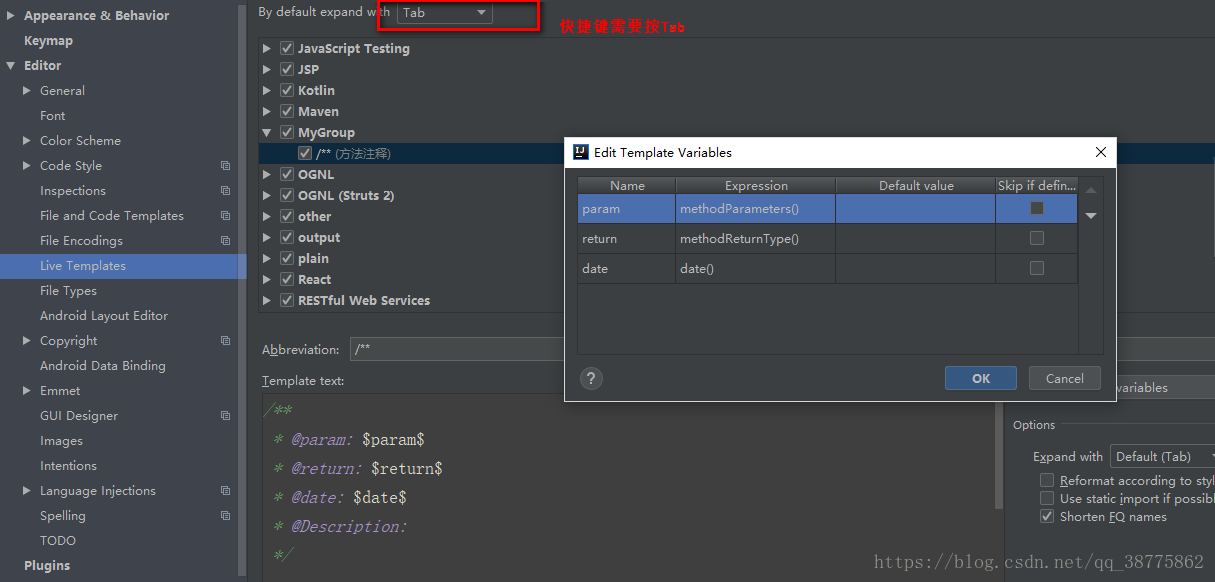Collapse the Editor settings section
The height and width of the screenshot is (582, 1215).
tap(11, 66)
